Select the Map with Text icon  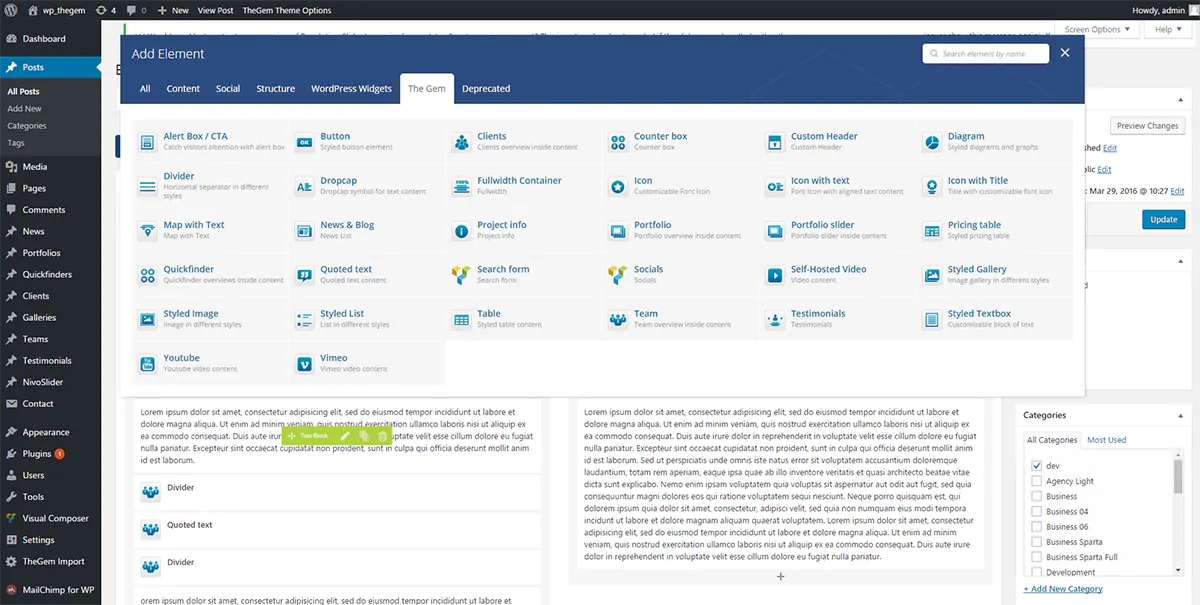coord(147,231)
